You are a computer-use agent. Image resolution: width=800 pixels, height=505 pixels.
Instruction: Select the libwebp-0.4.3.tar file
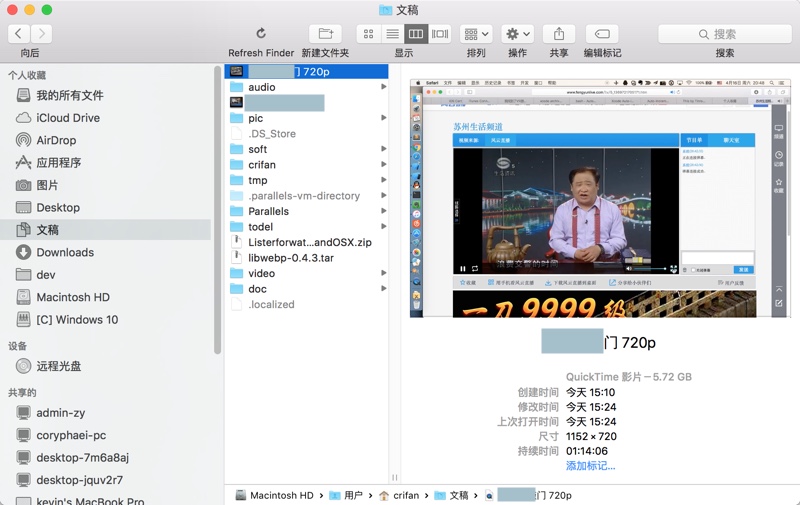pos(291,258)
